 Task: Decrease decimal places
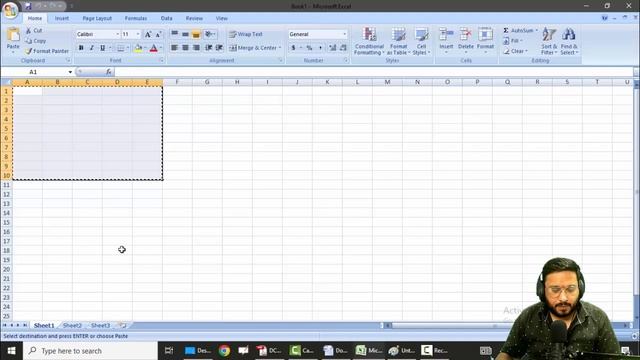[343, 48]
